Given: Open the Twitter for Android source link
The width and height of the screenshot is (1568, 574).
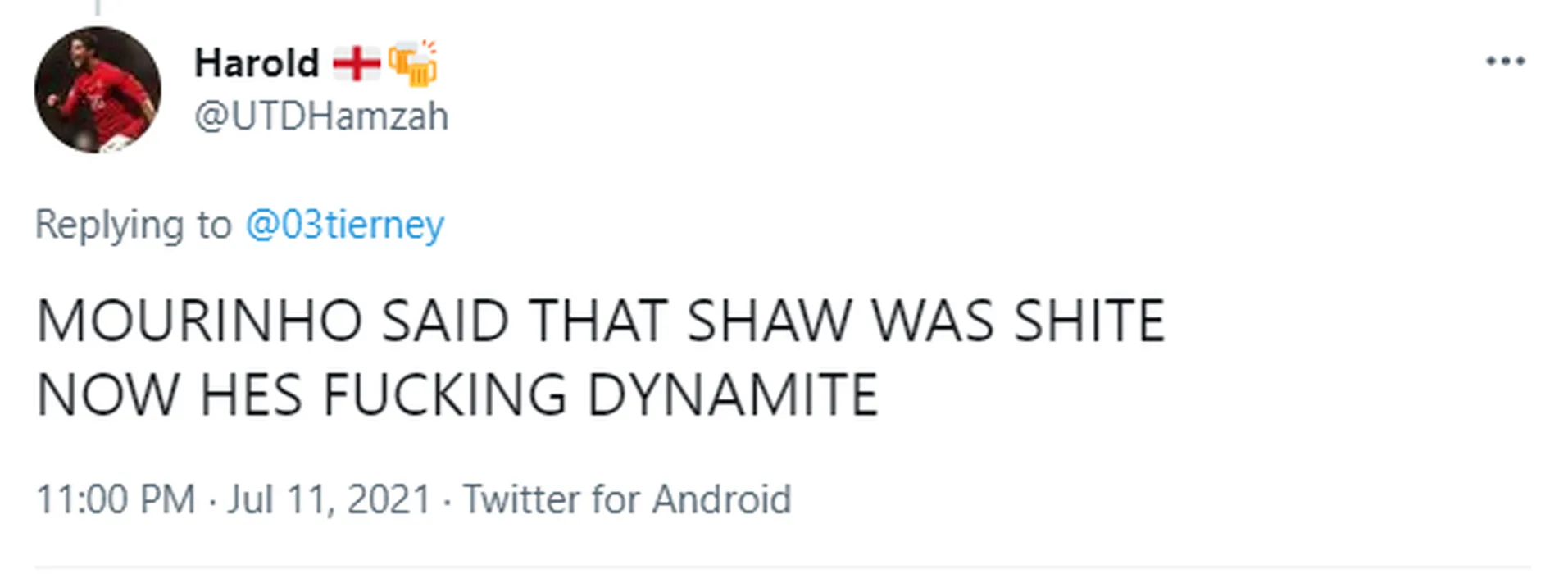Looking at the screenshot, I should (x=627, y=499).
